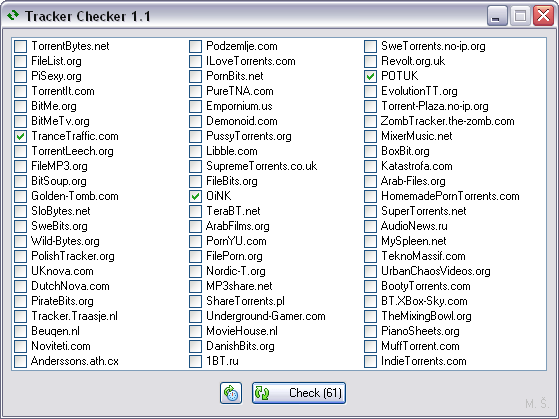The image size is (559, 419).
Task: Tick the TorrentLeech.org checkbox
Action: pos(20,151)
